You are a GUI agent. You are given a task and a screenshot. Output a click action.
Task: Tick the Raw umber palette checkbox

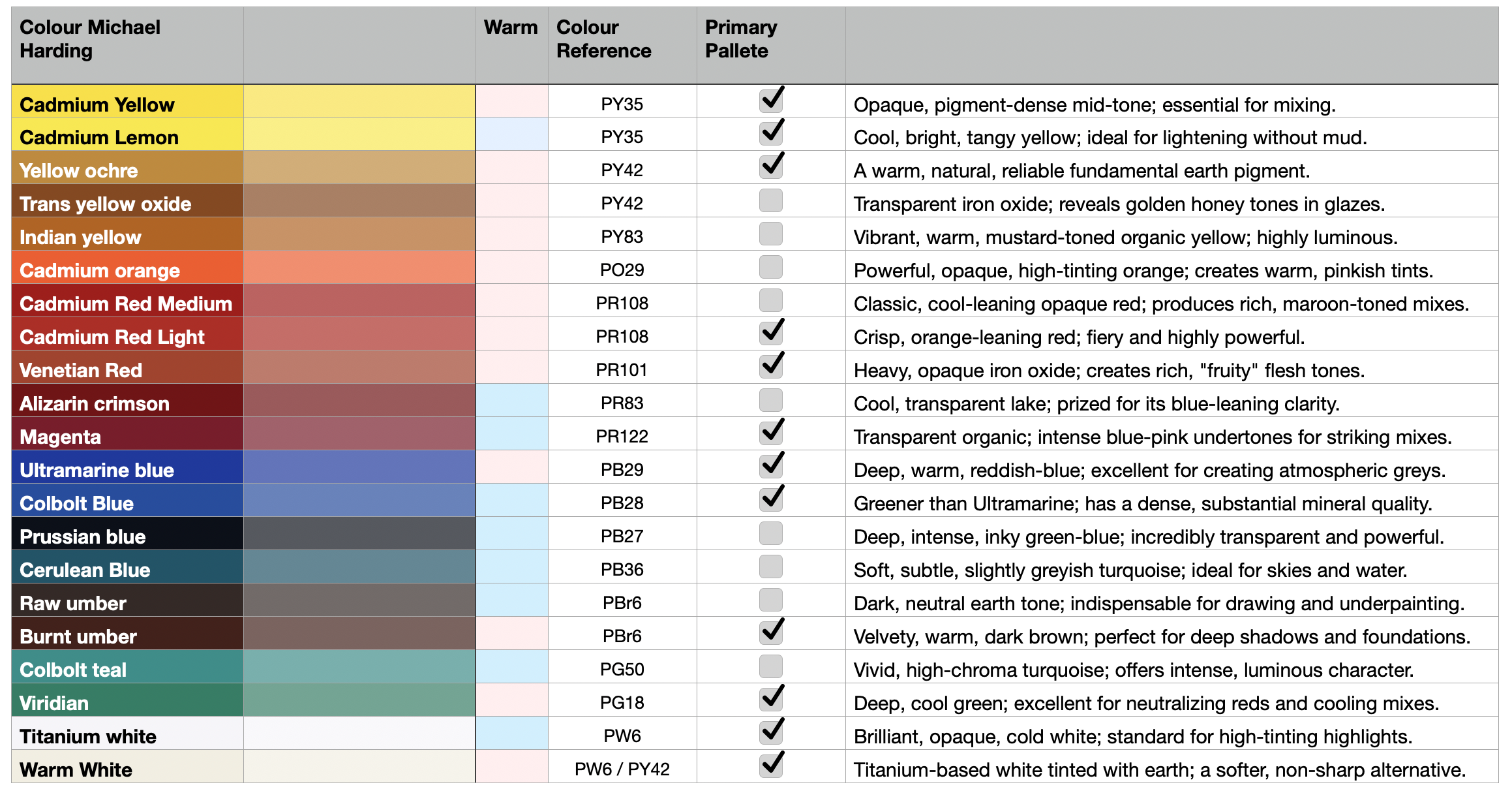[771, 600]
